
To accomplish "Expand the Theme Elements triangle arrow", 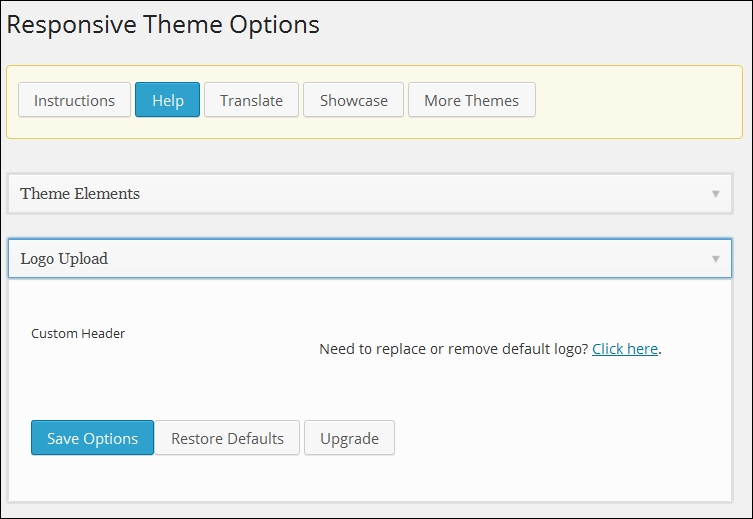I will (x=716, y=194).
